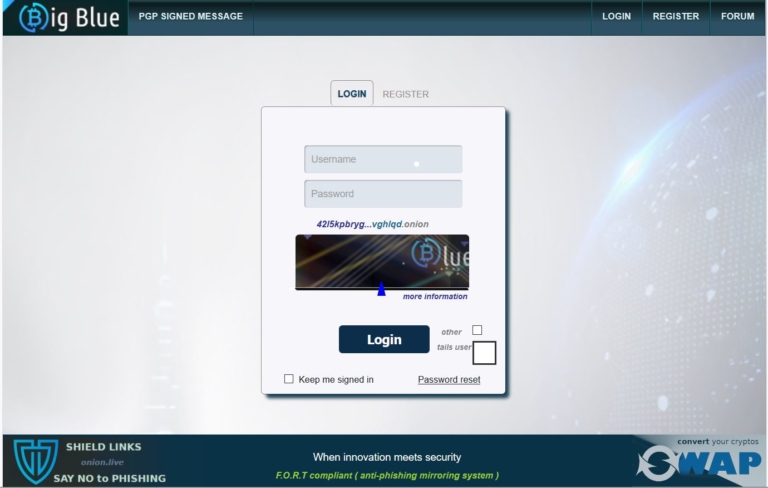Click the blue captcha slider arrow marker

382,289
